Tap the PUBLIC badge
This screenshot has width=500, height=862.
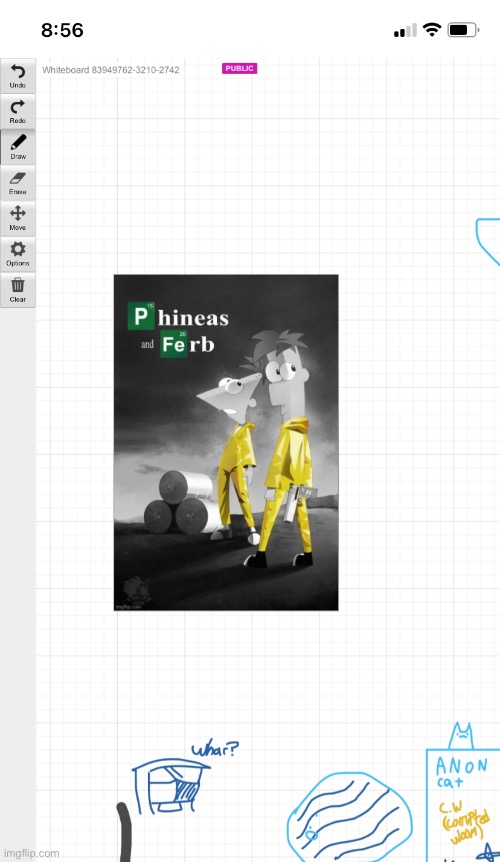239,68
